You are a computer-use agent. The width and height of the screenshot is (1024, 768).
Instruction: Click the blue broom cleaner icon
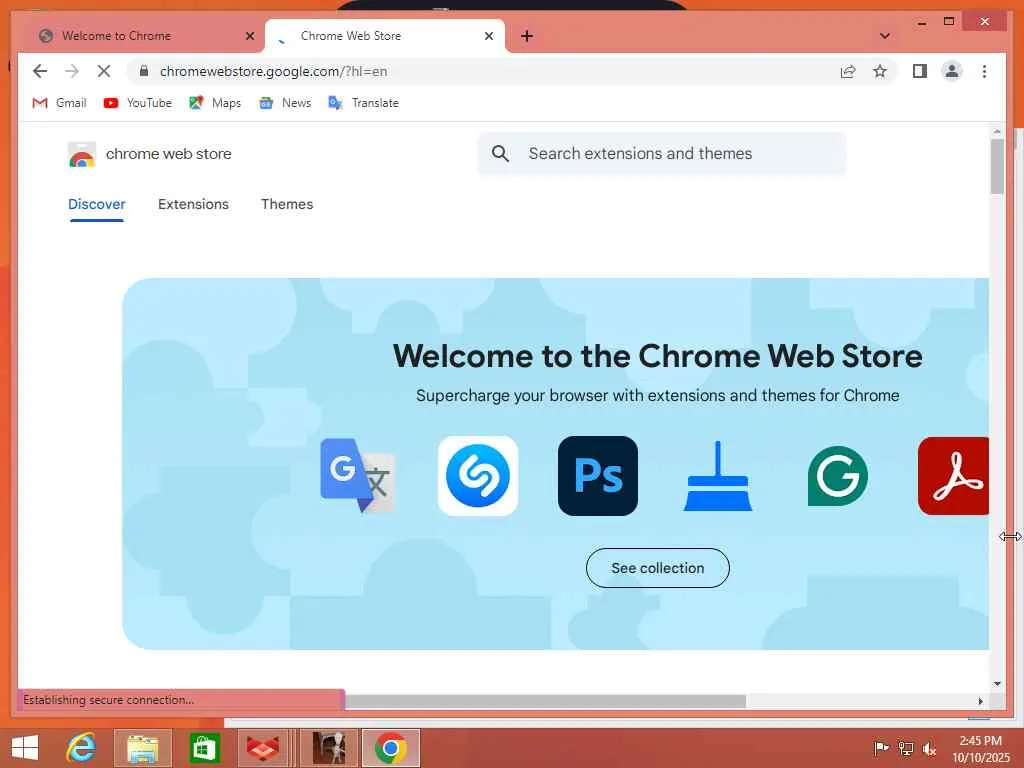[x=718, y=475]
